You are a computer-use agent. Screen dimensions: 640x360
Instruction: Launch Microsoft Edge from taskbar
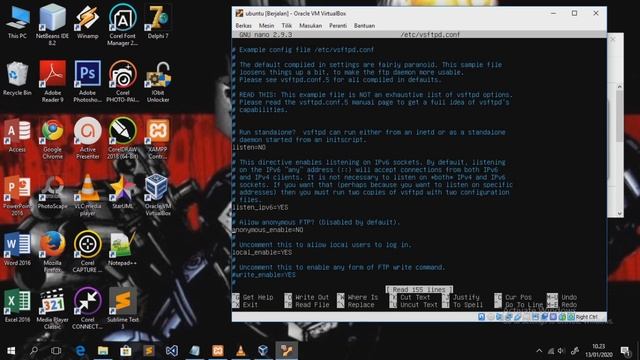point(80,351)
